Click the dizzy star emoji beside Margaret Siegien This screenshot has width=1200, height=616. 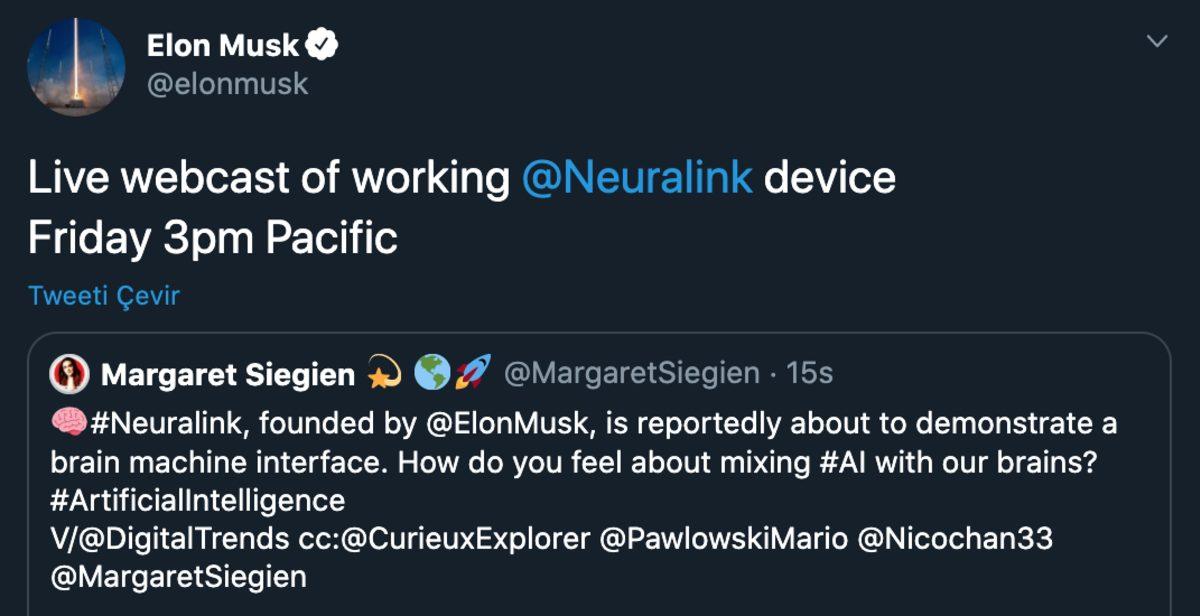tap(384, 374)
